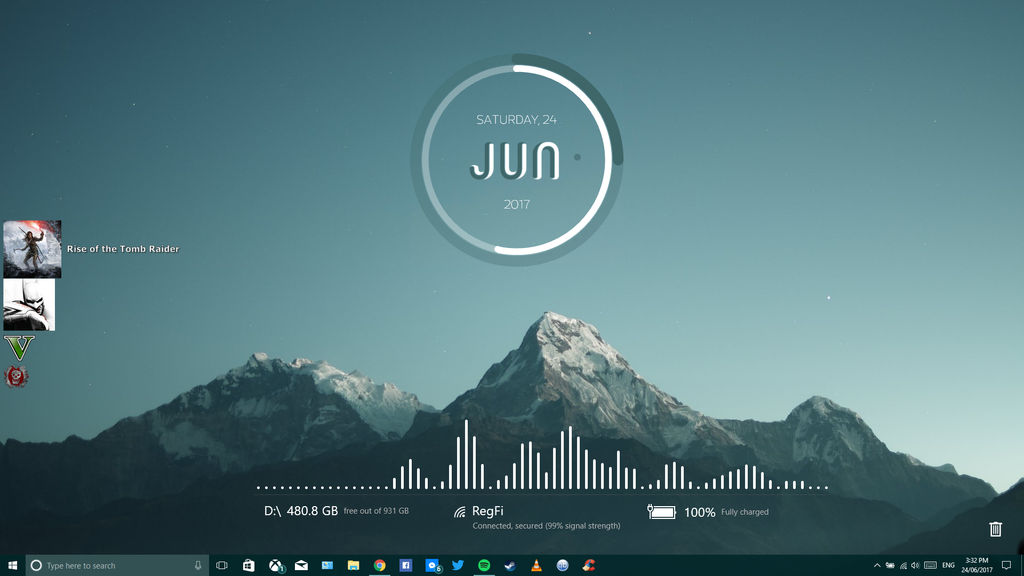Open the ENG language selector
Viewport: 1024px width, 576px height.
[948, 565]
